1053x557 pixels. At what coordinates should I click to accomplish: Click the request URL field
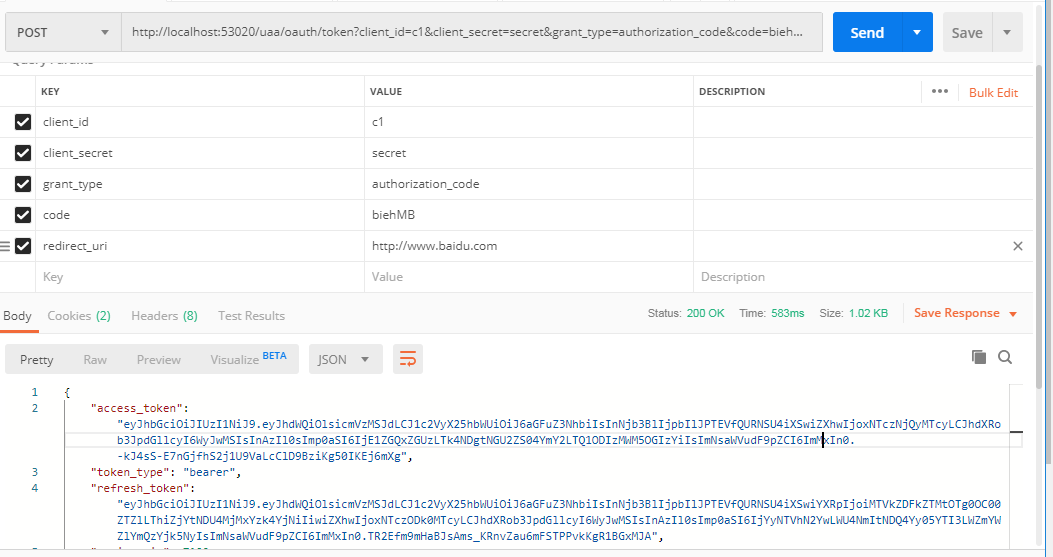471,32
